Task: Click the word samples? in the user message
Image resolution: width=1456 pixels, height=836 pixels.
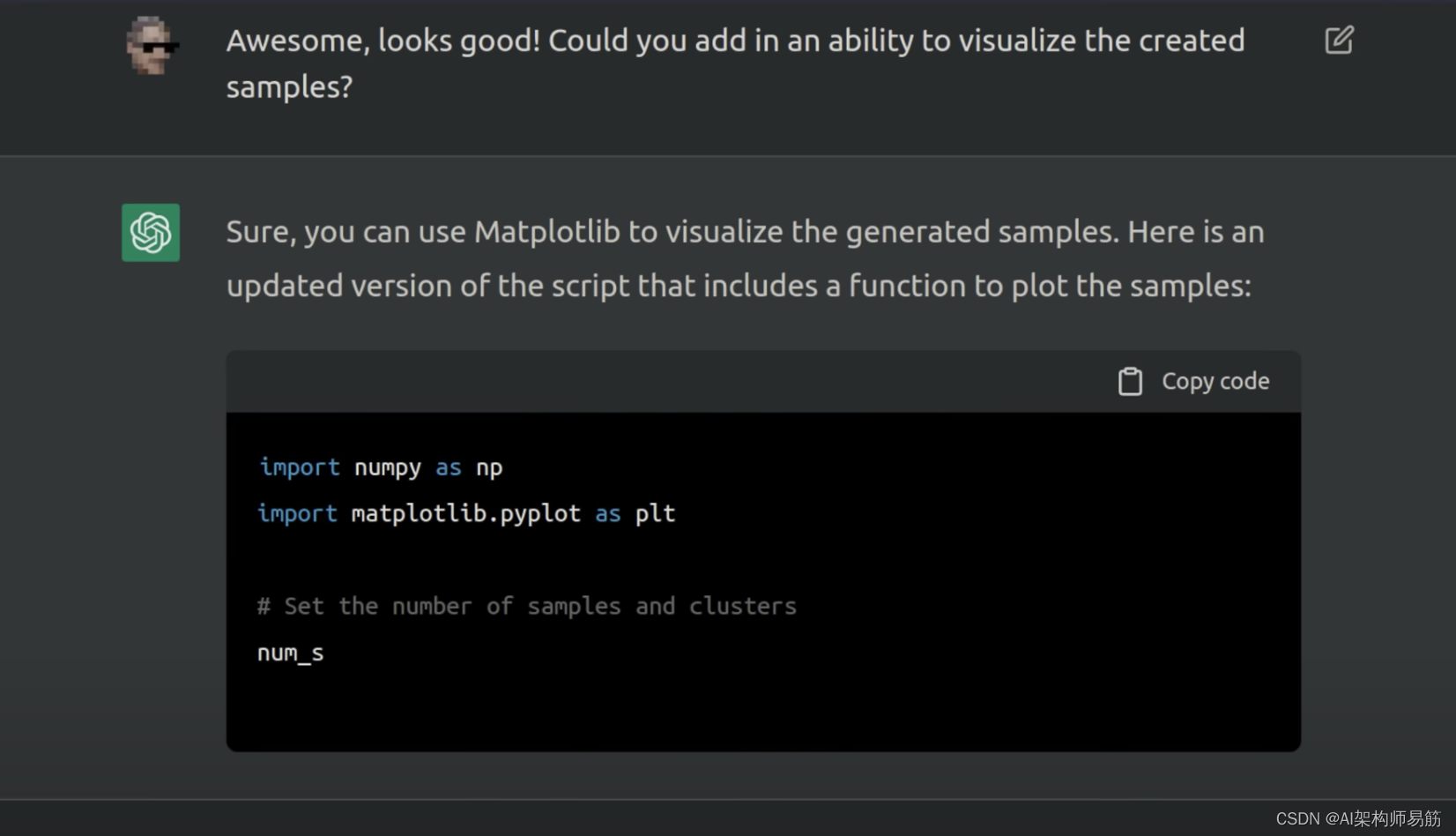Action: pyautogui.click(x=289, y=87)
